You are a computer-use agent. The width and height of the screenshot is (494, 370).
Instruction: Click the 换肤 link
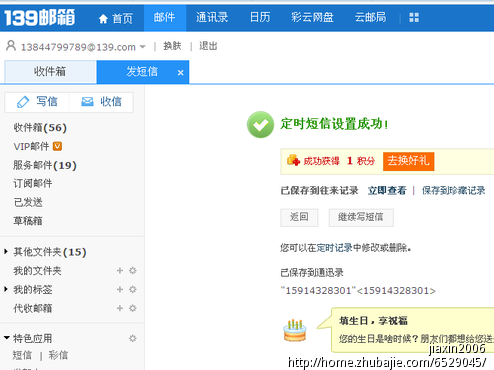pos(172,46)
